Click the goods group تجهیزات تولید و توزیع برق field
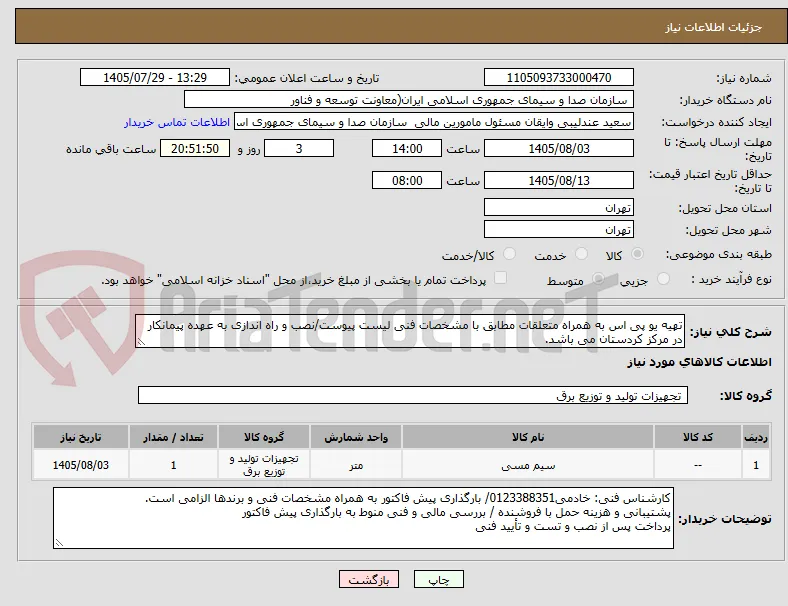 [413, 395]
